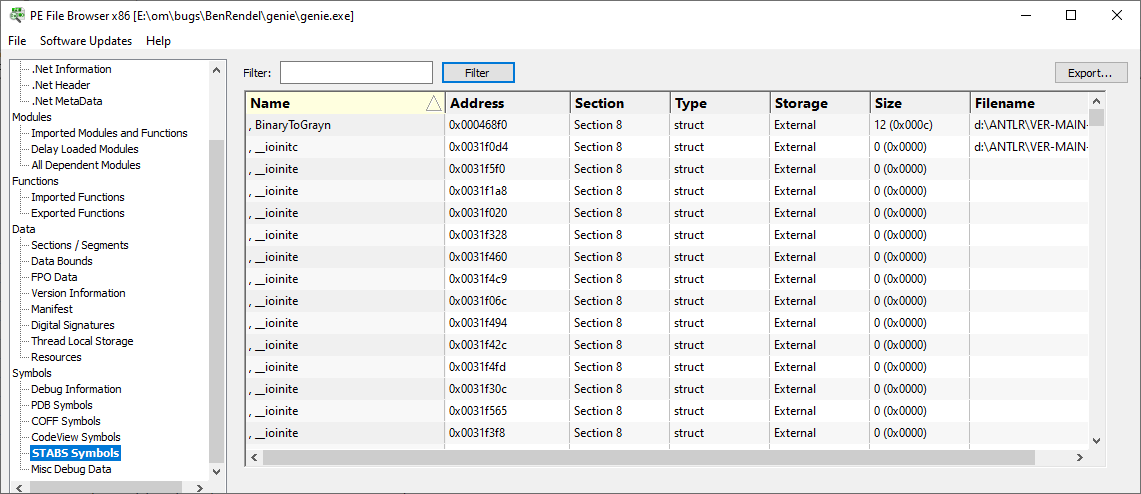Select COFF Symbols tree item
This screenshot has width=1141, height=494.
click(x=65, y=421)
